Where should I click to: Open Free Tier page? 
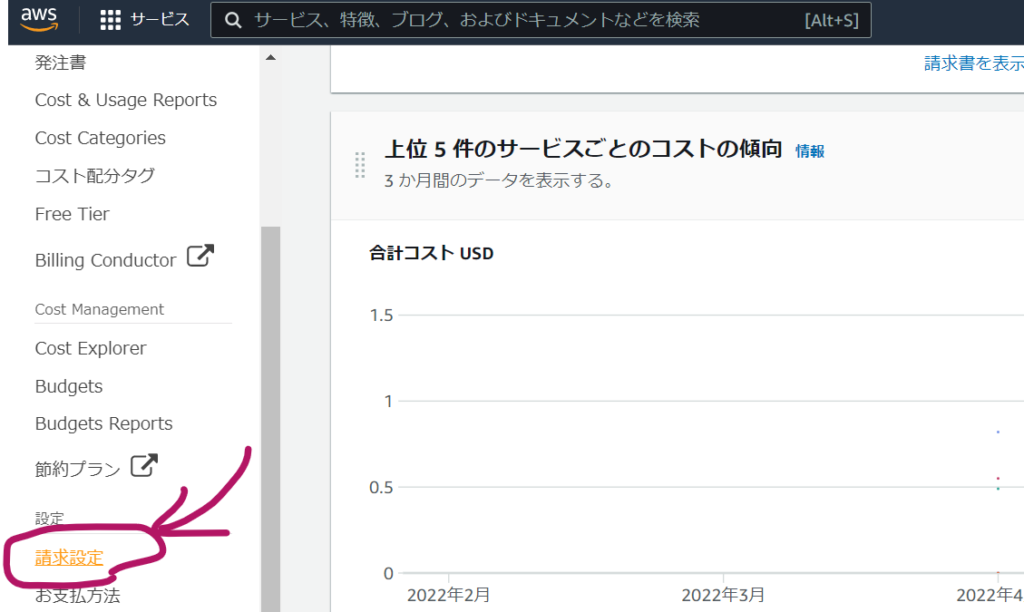(x=72, y=214)
